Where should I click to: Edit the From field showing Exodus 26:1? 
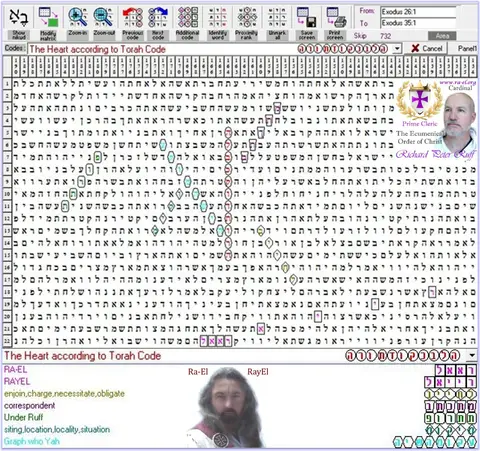418,12
